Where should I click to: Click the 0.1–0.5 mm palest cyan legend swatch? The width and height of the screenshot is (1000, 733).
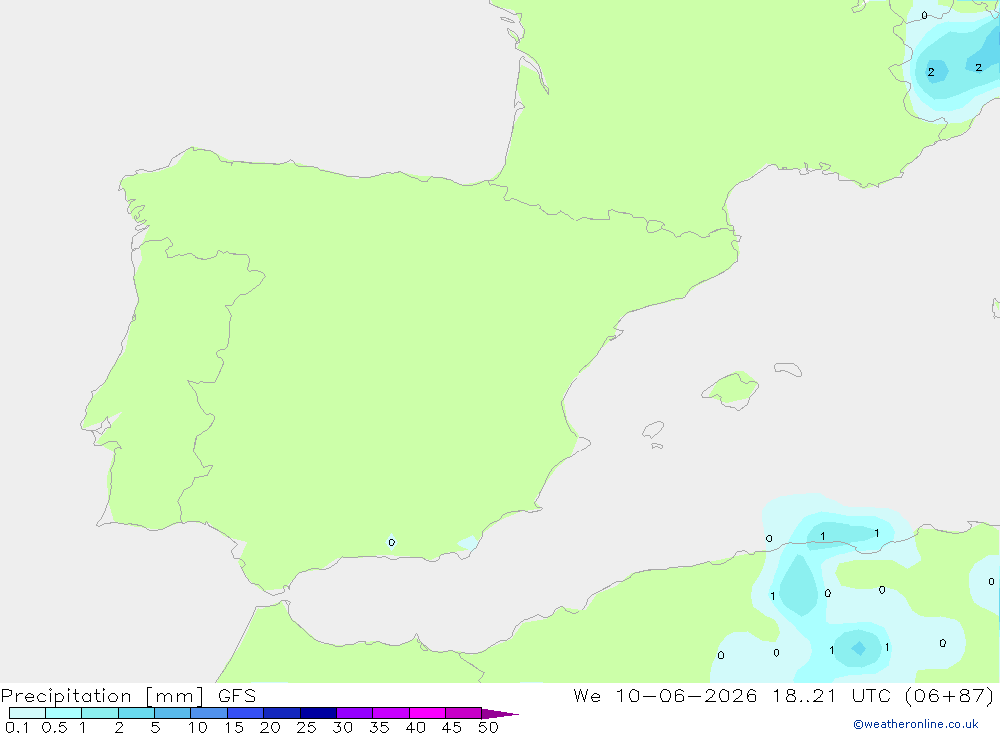click(27, 713)
